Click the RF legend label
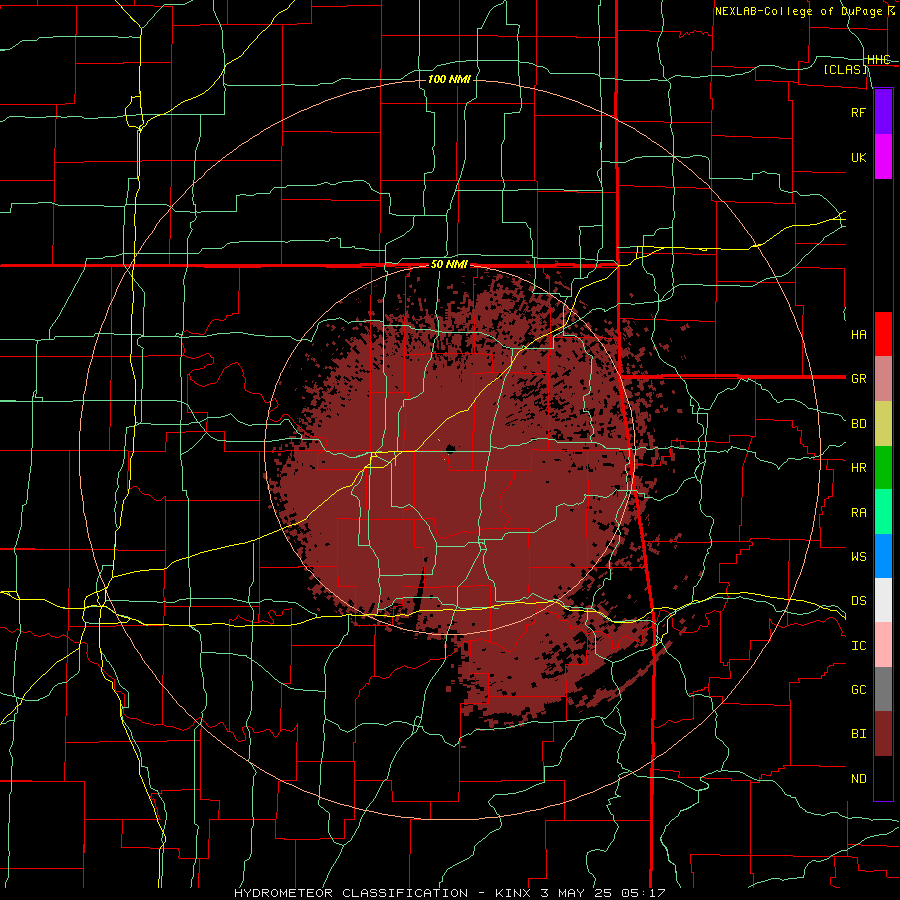Viewport: 900px width, 900px height. 858,112
